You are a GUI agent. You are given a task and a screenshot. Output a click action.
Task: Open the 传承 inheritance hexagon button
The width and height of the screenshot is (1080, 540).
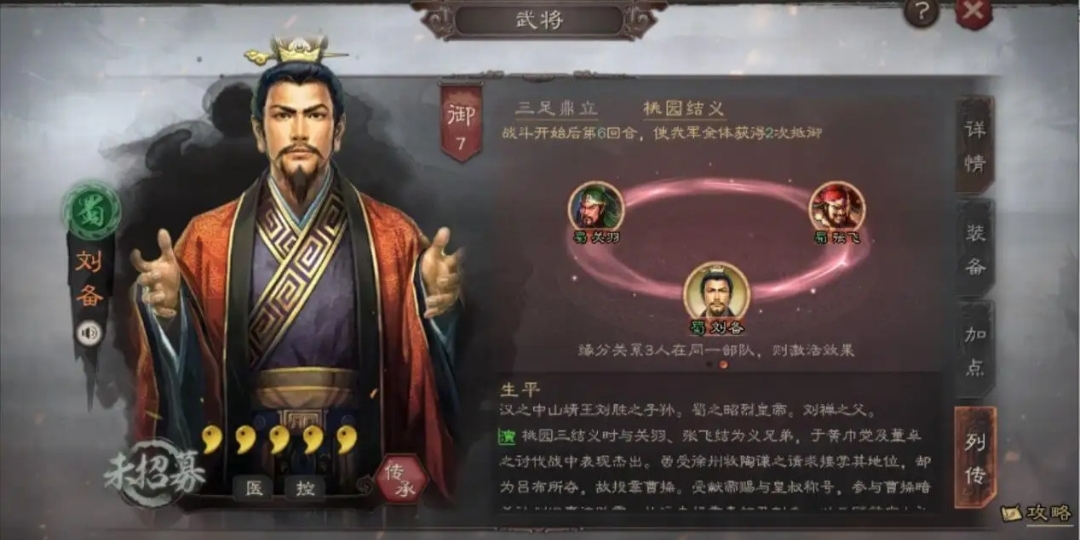click(x=402, y=479)
